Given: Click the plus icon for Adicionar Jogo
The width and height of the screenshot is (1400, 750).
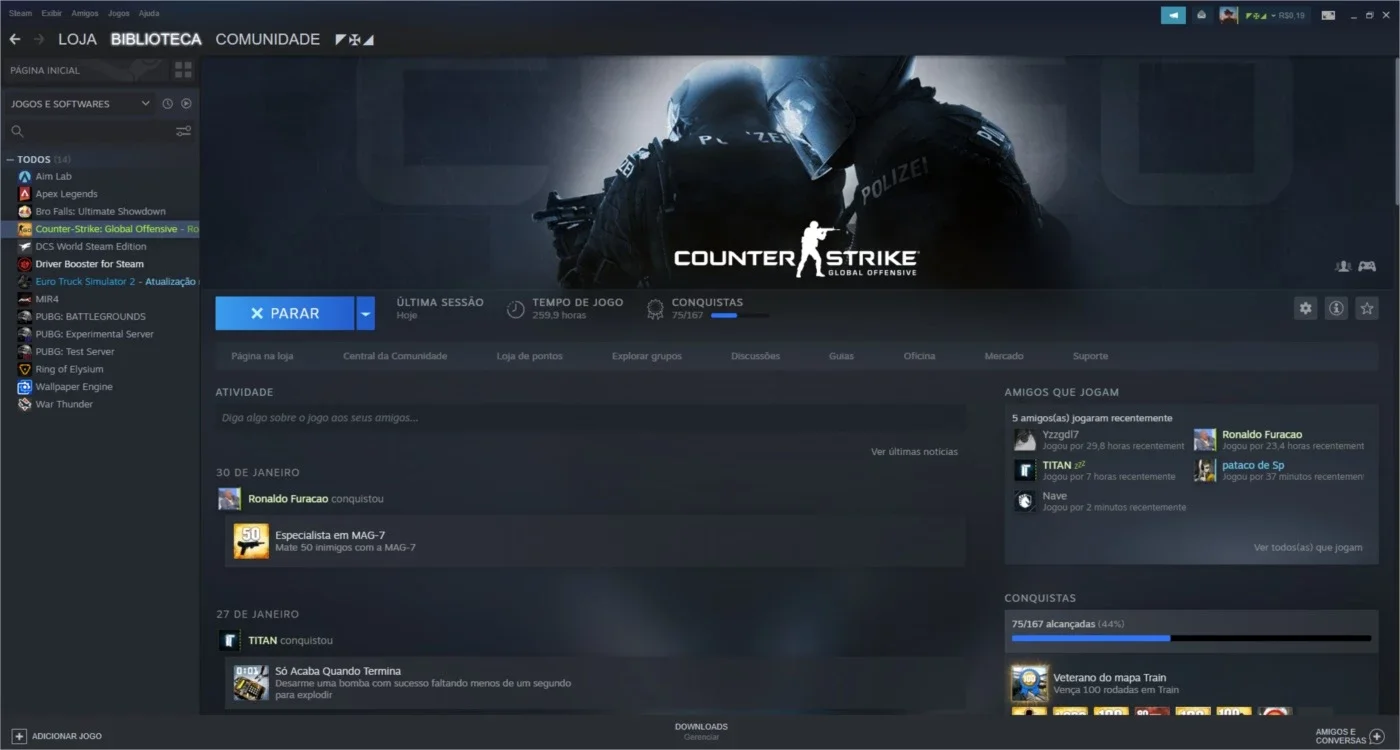Looking at the screenshot, I should click(19, 736).
